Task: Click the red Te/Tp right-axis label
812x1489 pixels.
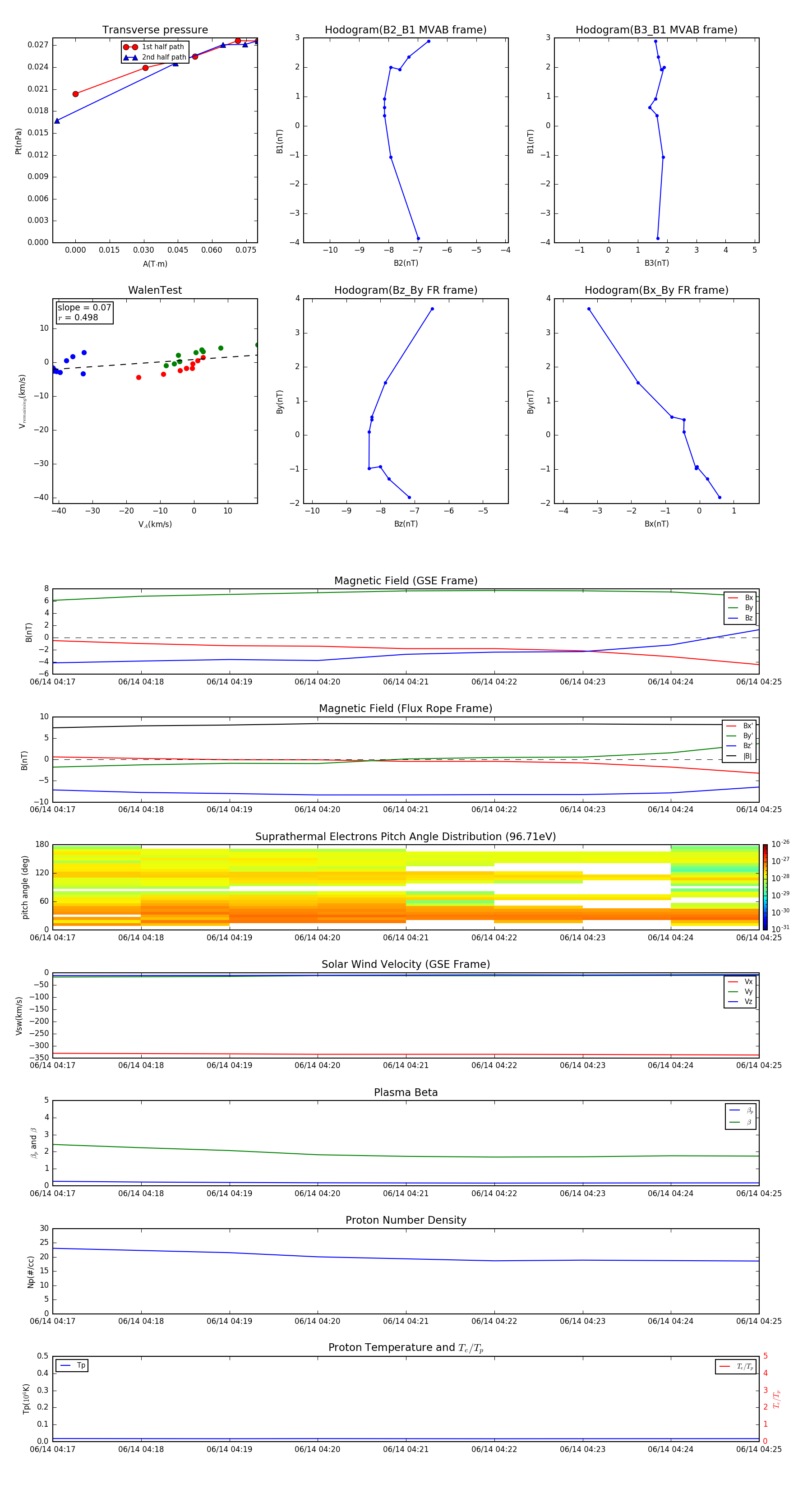Action: click(776, 1399)
